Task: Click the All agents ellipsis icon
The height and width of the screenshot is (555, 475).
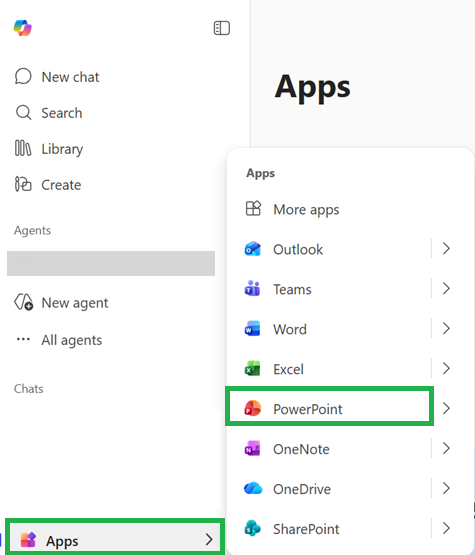Action: [23, 339]
